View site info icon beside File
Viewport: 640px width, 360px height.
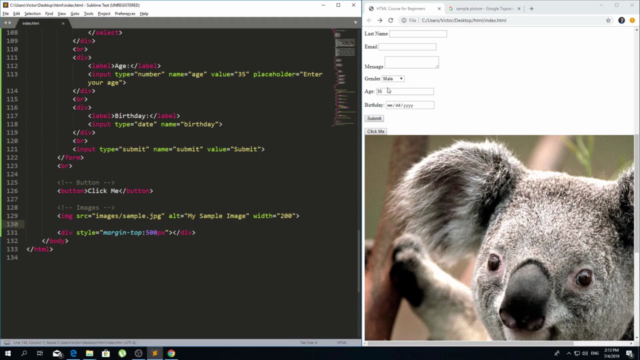(404, 20)
